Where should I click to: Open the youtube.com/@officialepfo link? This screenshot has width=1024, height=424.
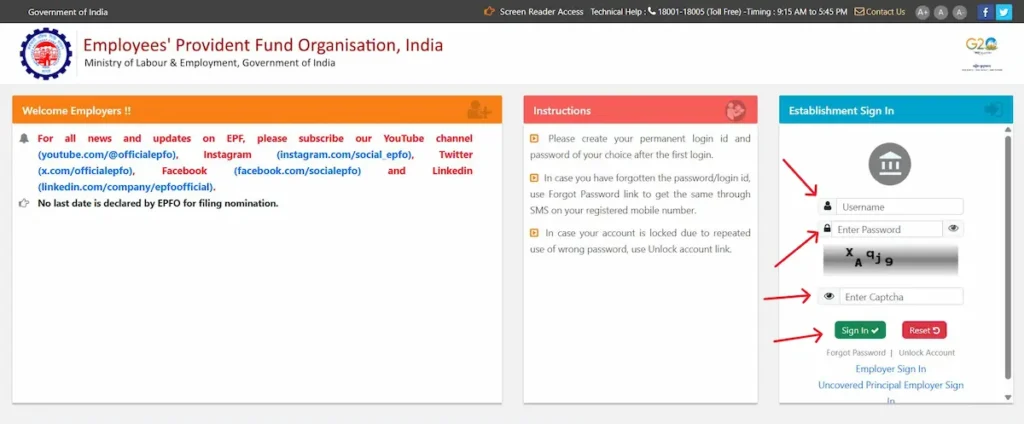point(107,155)
